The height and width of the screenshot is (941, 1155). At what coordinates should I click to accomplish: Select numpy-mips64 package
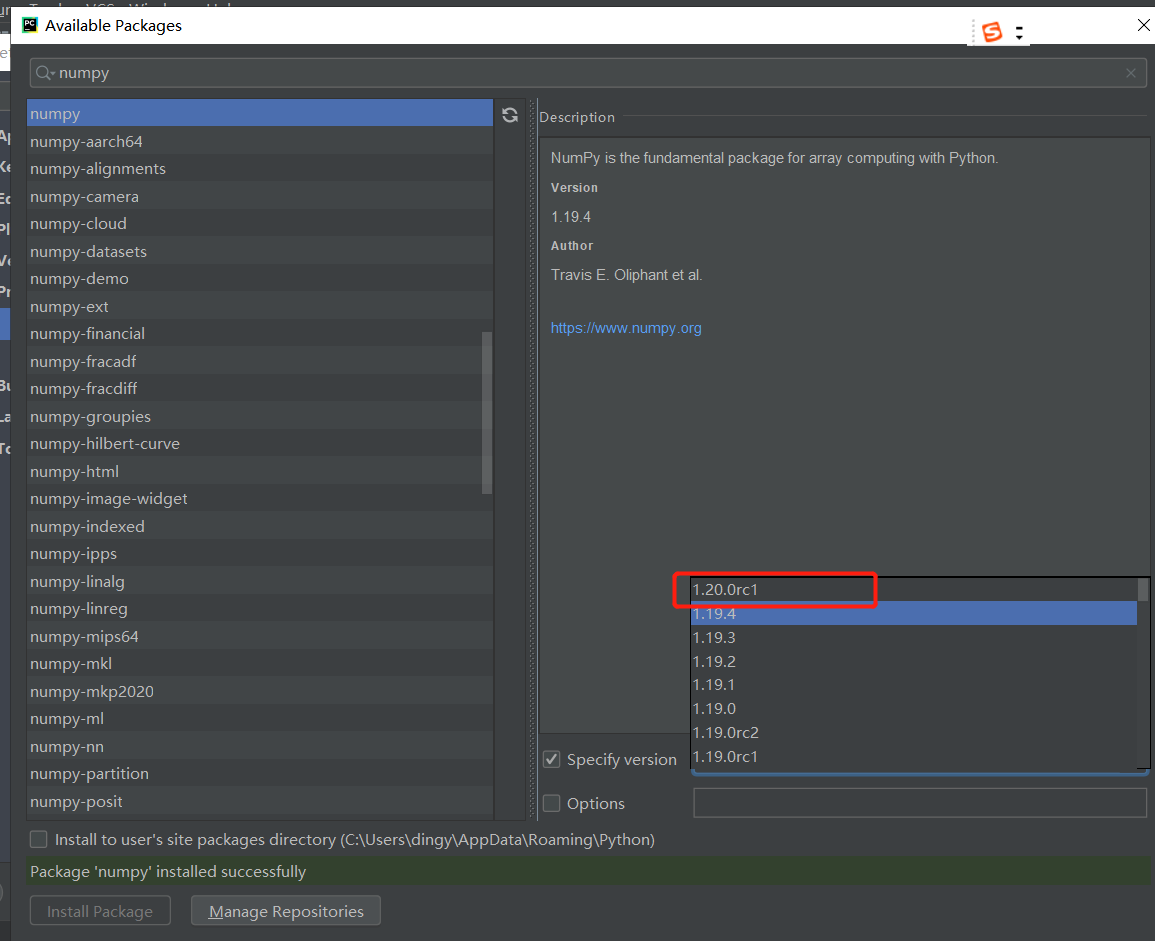click(260, 637)
